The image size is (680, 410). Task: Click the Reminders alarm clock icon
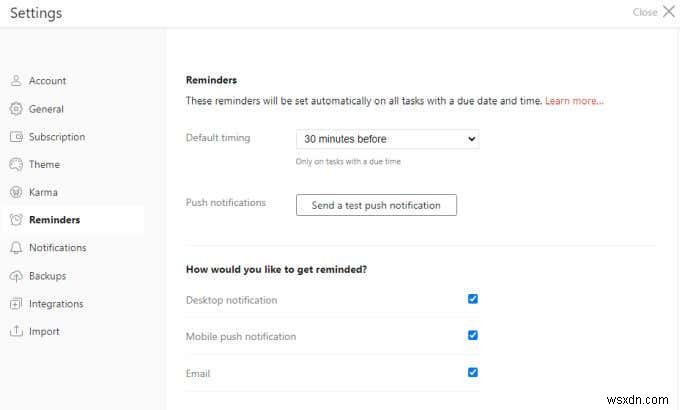16,220
